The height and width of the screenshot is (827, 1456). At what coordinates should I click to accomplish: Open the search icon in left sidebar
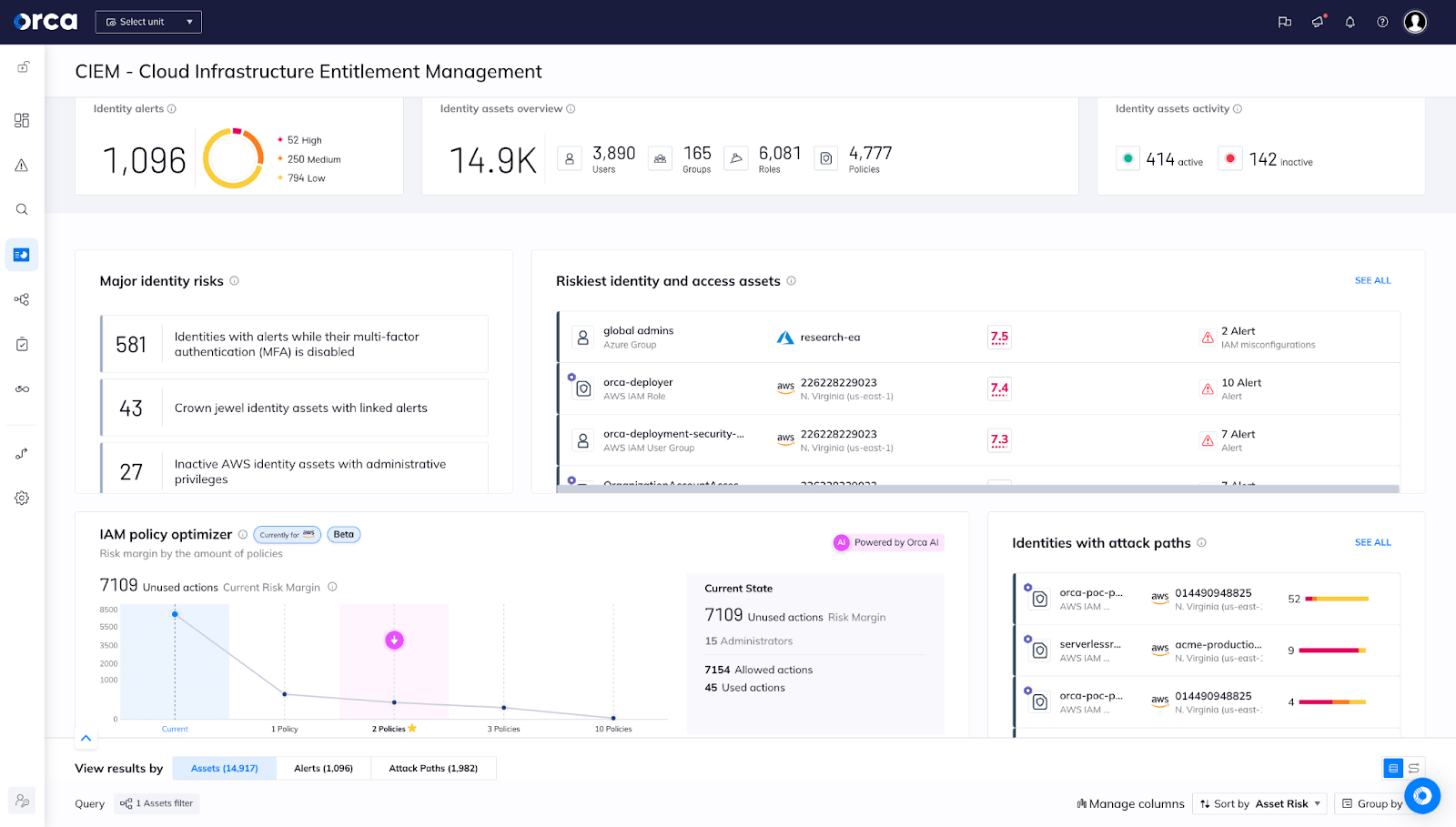point(22,209)
